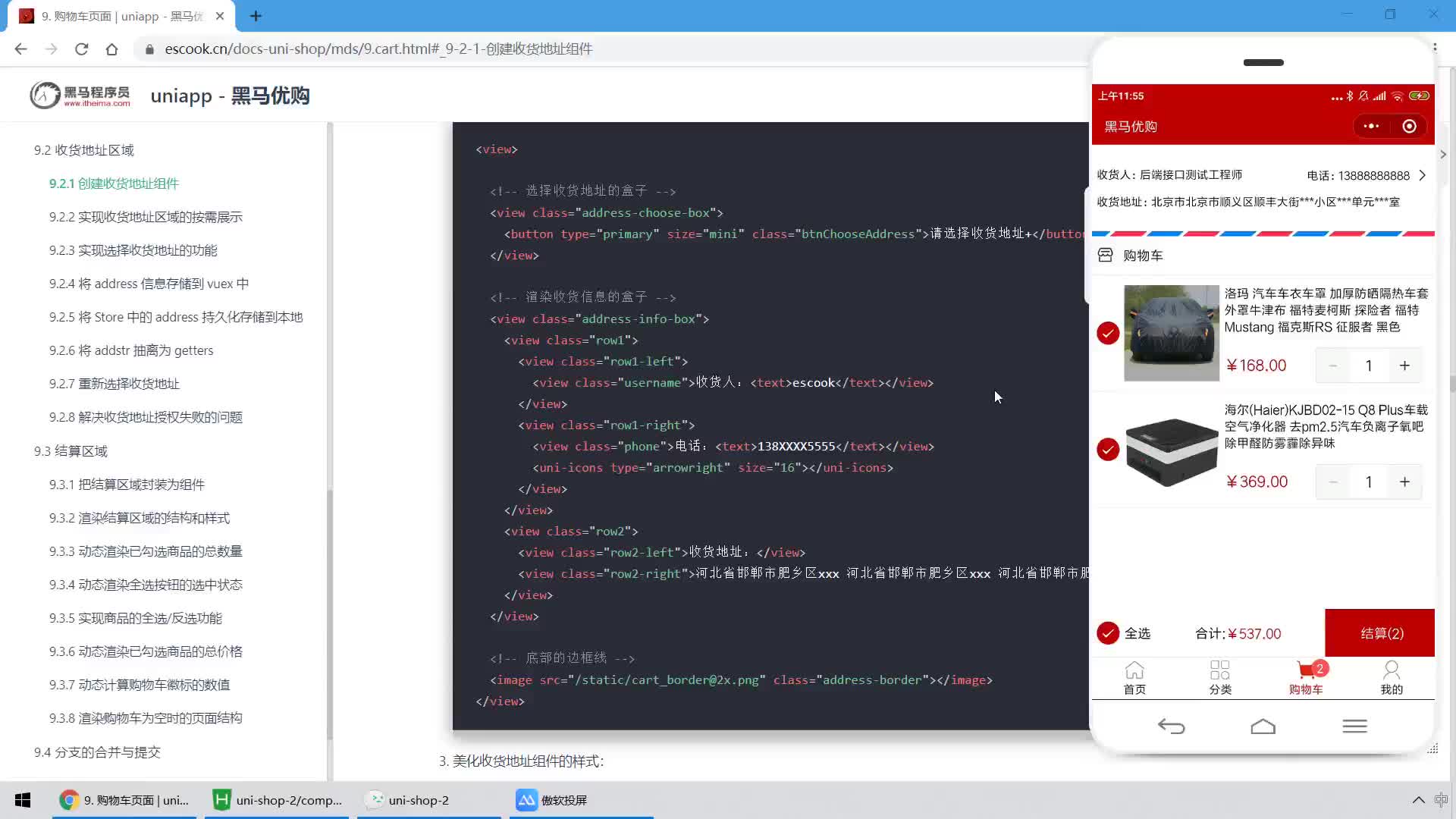
Task: Open 9.3.5 实现商品的全选/反选功能
Action: click(x=136, y=618)
